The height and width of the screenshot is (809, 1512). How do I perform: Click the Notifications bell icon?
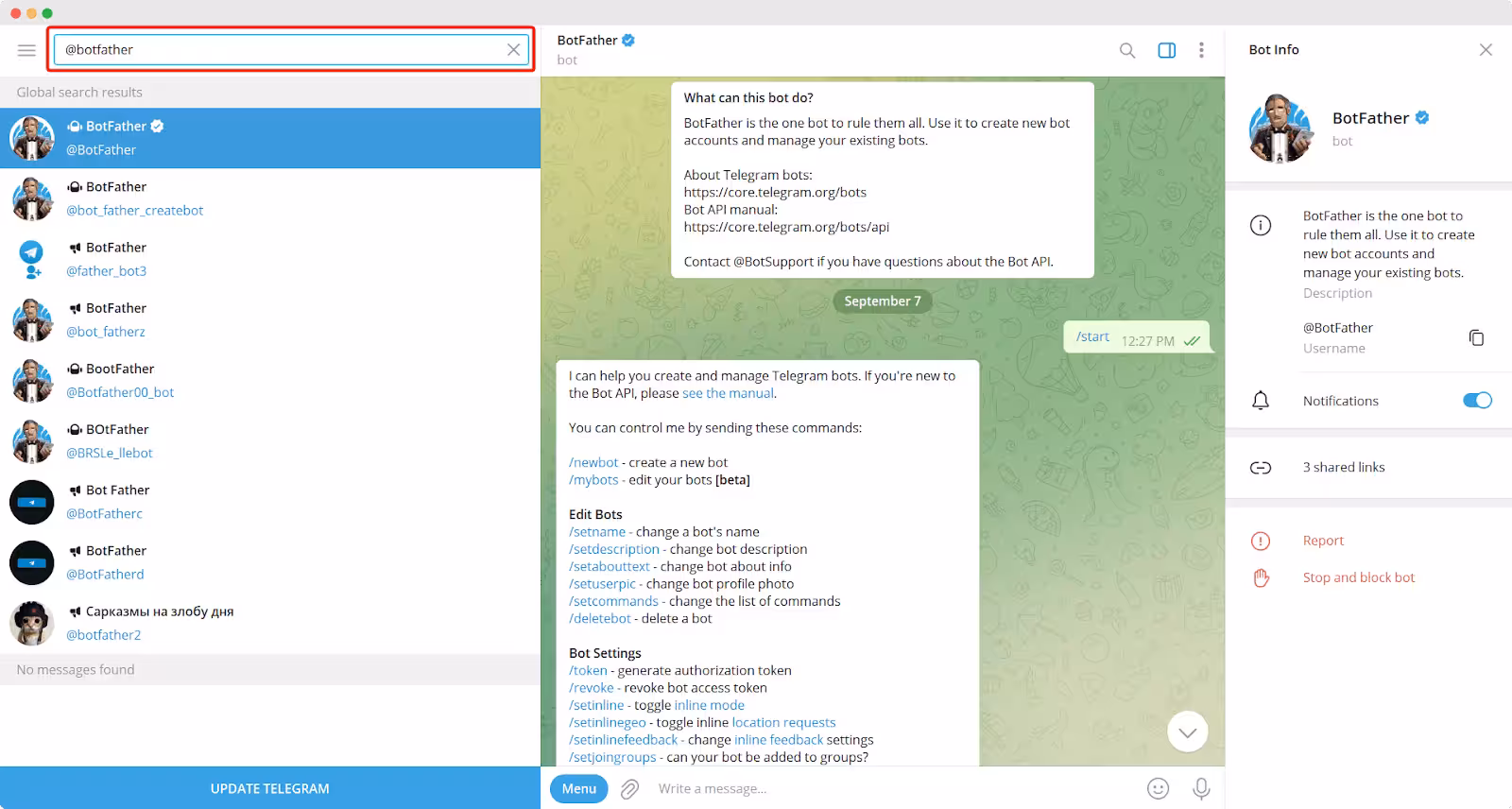point(1261,401)
